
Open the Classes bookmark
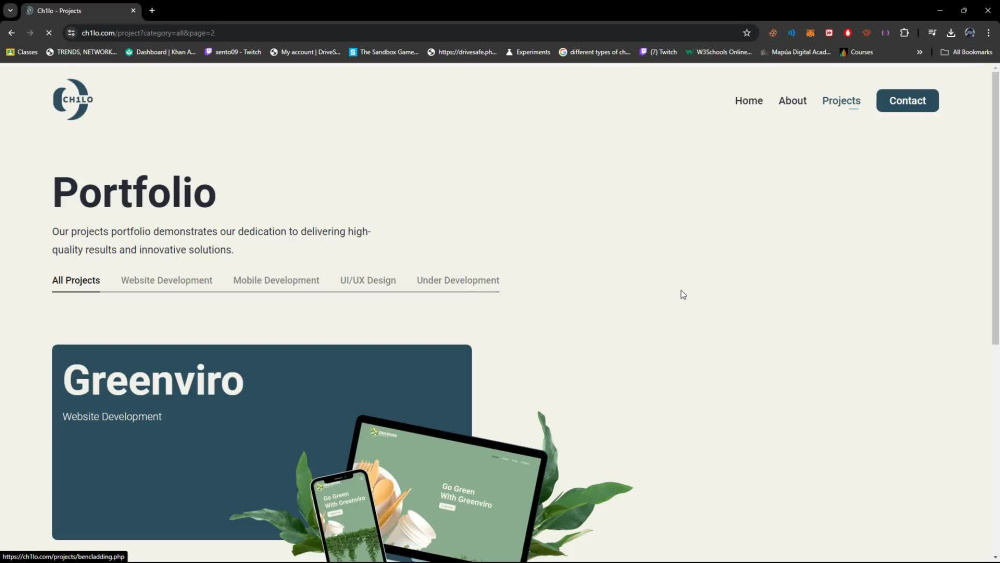click(22, 52)
